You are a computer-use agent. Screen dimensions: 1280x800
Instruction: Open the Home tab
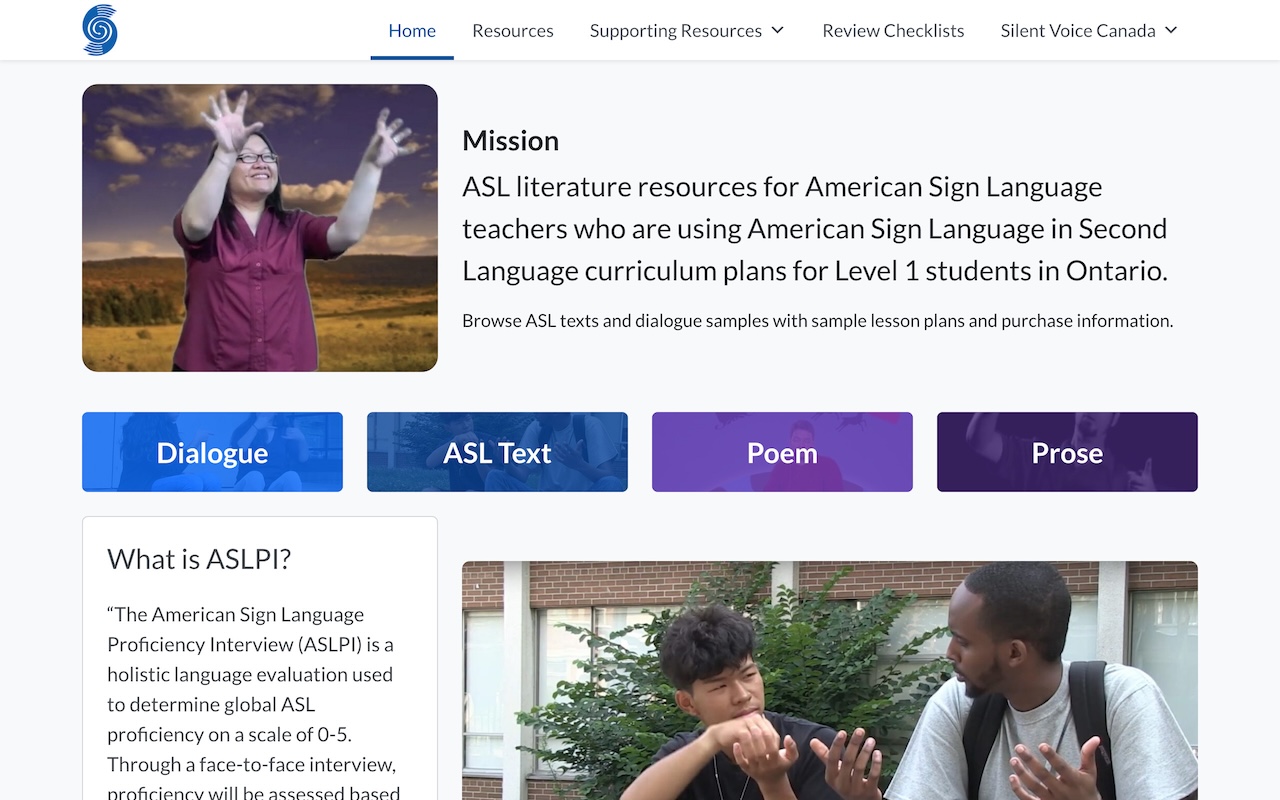[412, 30]
